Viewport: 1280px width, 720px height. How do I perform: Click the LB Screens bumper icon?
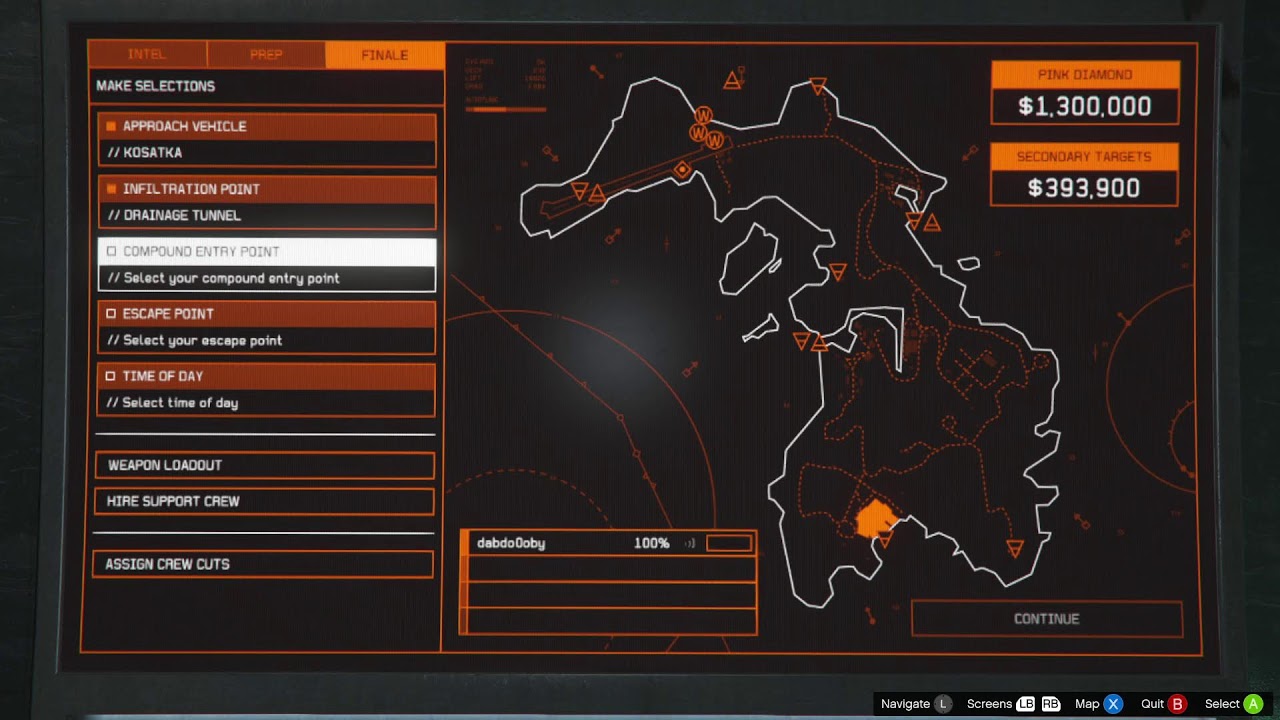[1027, 704]
